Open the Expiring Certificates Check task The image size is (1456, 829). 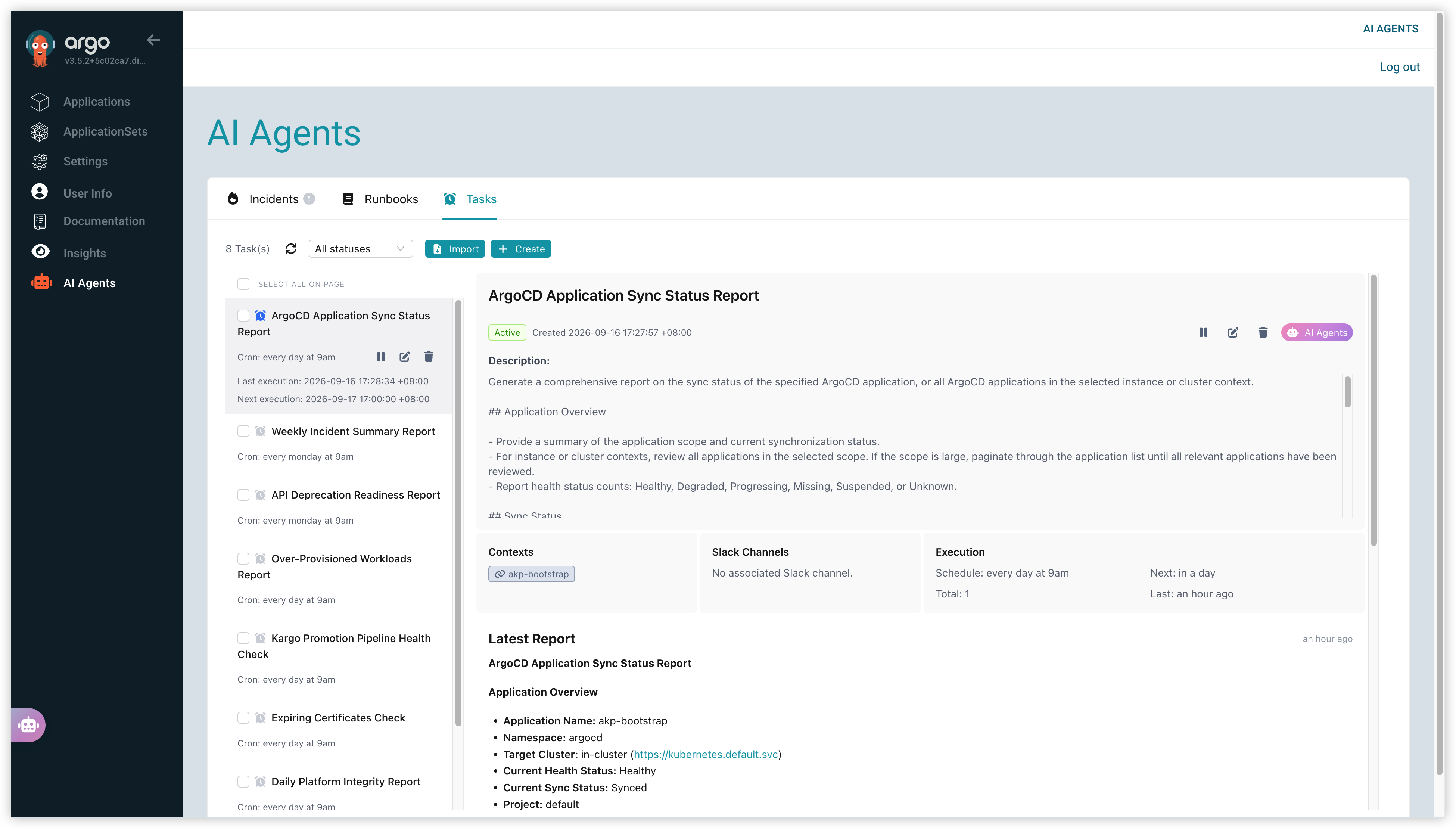click(338, 718)
